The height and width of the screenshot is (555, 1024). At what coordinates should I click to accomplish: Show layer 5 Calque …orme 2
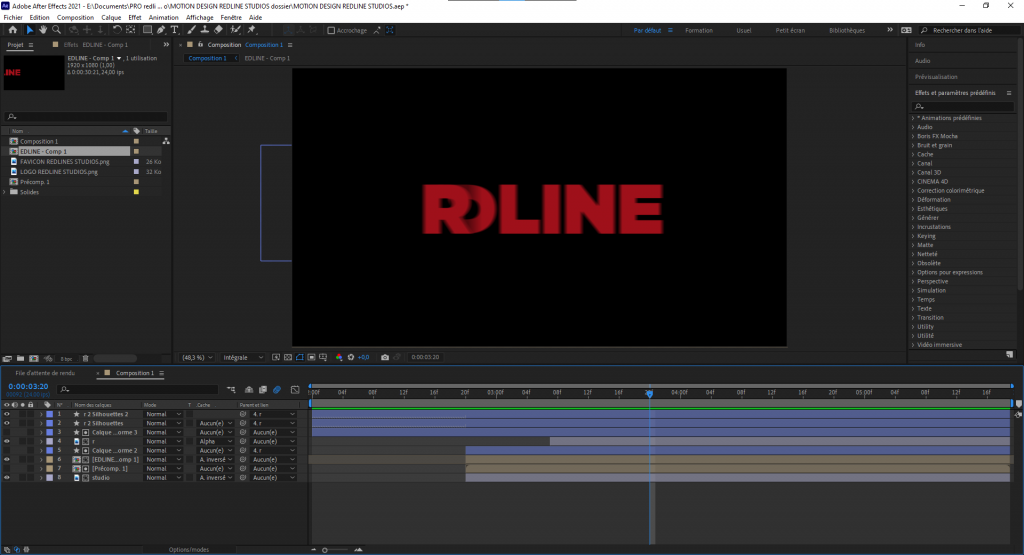pyautogui.click(x=7, y=451)
